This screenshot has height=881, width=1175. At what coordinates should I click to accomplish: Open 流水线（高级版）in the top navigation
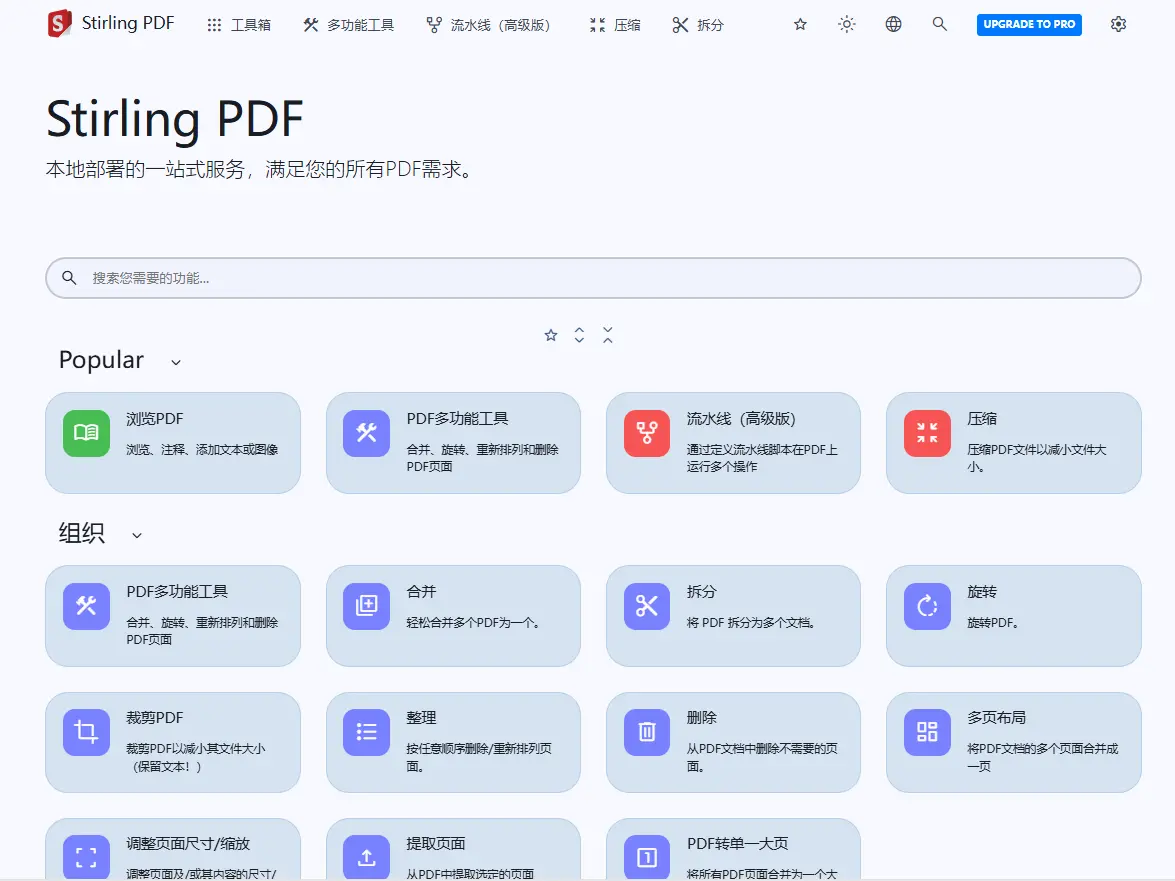488,25
